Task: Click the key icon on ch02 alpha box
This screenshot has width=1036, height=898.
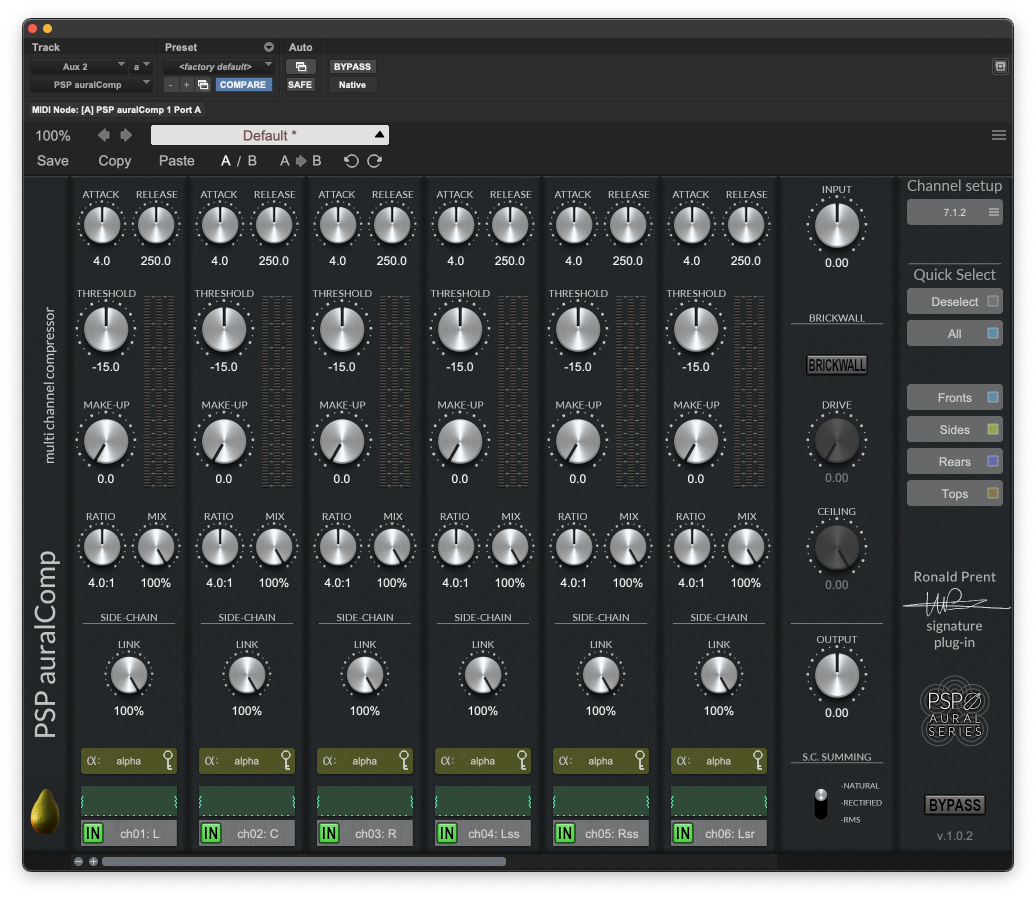Action: coord(286,761)
